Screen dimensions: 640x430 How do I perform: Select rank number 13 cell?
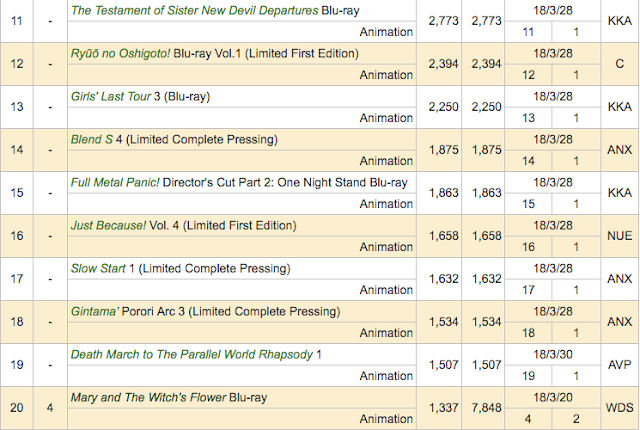[x=17, y=107]
